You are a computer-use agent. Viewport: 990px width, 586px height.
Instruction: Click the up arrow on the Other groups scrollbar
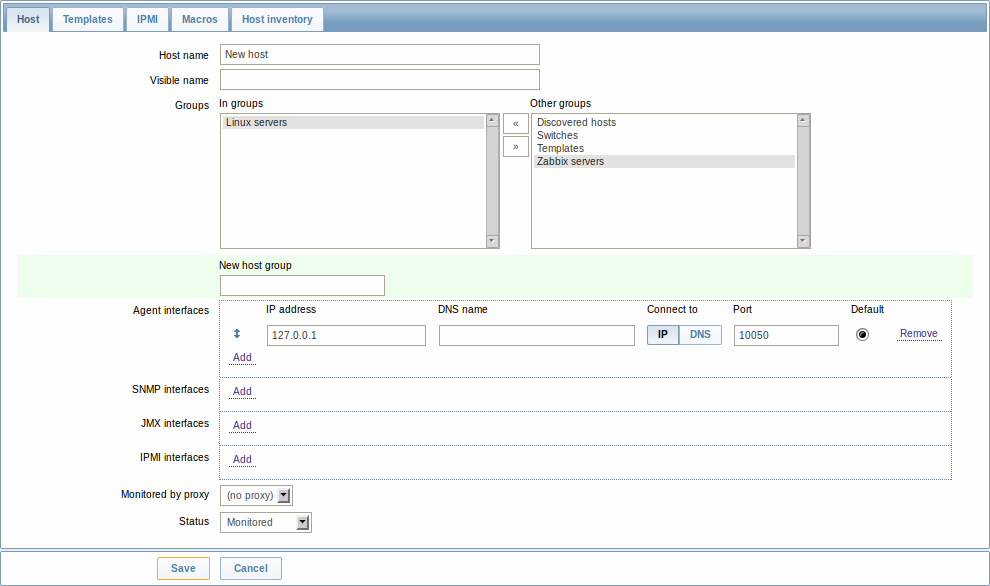[x=803, y=118]
